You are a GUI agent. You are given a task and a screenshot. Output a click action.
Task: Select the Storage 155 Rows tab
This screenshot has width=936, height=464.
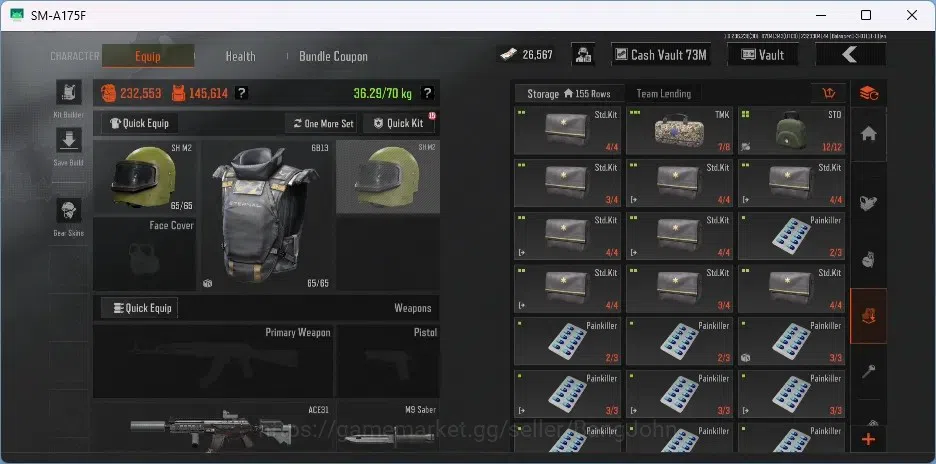569,94
